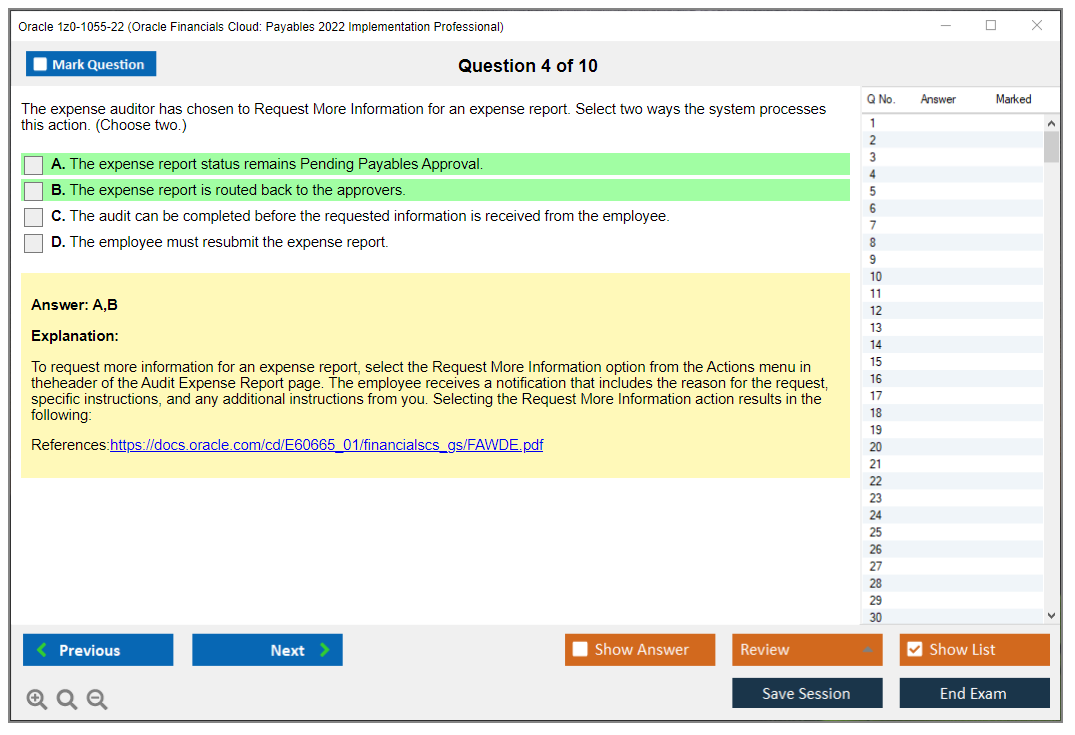This screenshot has width=1075, height=735.
Task: Click the left arrow on the Previous button
Action: (42, 650)
